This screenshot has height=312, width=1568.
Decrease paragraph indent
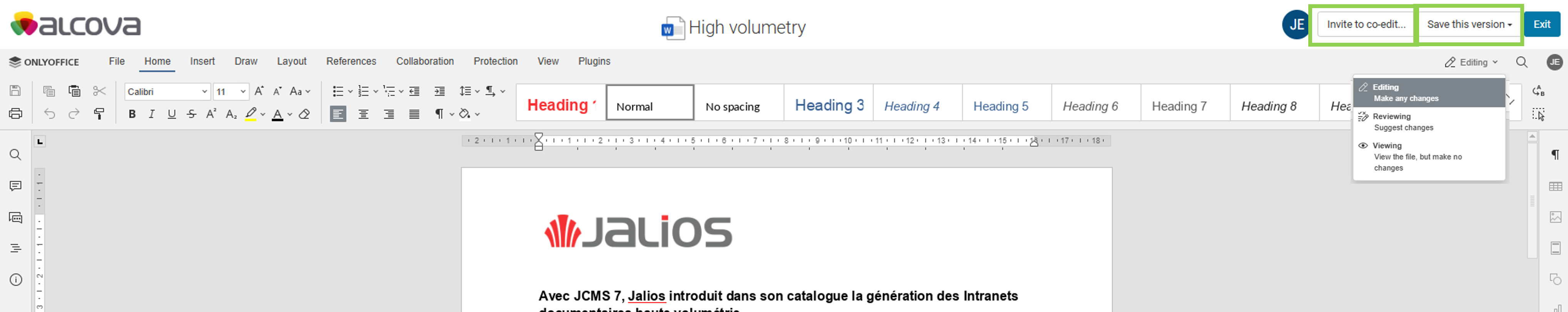click(x=414, y=91)
